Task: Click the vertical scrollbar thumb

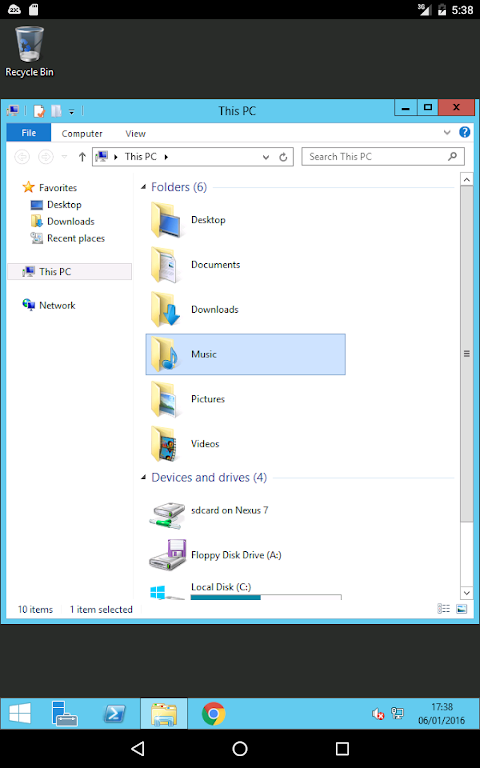Action: pyautogui.click(x=466, y=354)
